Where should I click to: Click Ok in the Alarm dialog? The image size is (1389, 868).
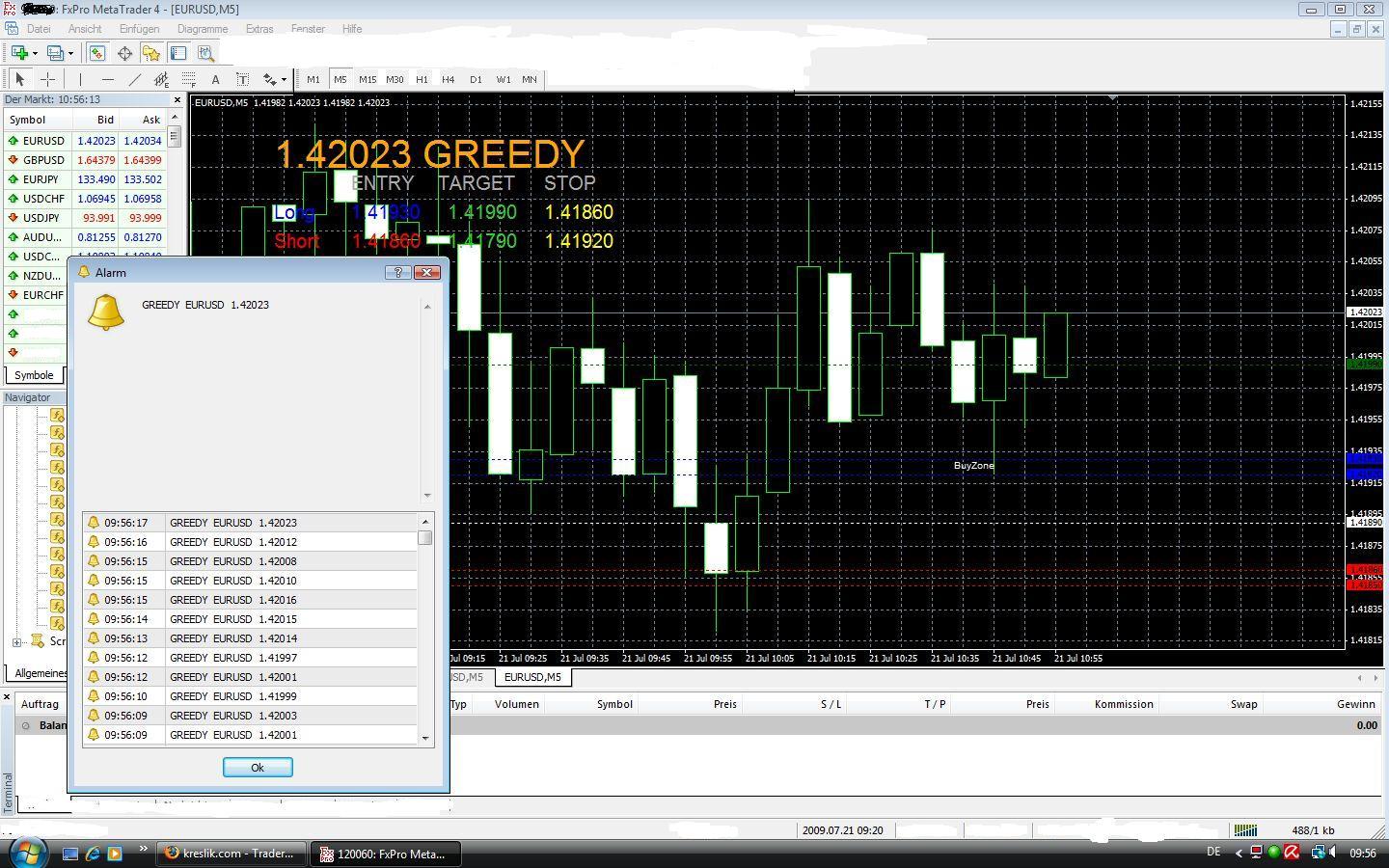(258, 768)
